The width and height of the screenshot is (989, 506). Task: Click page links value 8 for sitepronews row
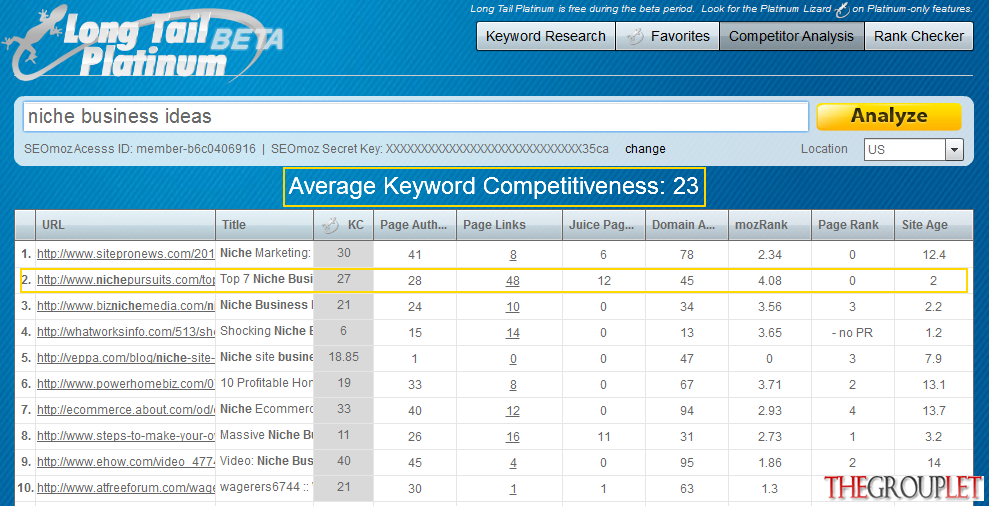tap(513, 255)
